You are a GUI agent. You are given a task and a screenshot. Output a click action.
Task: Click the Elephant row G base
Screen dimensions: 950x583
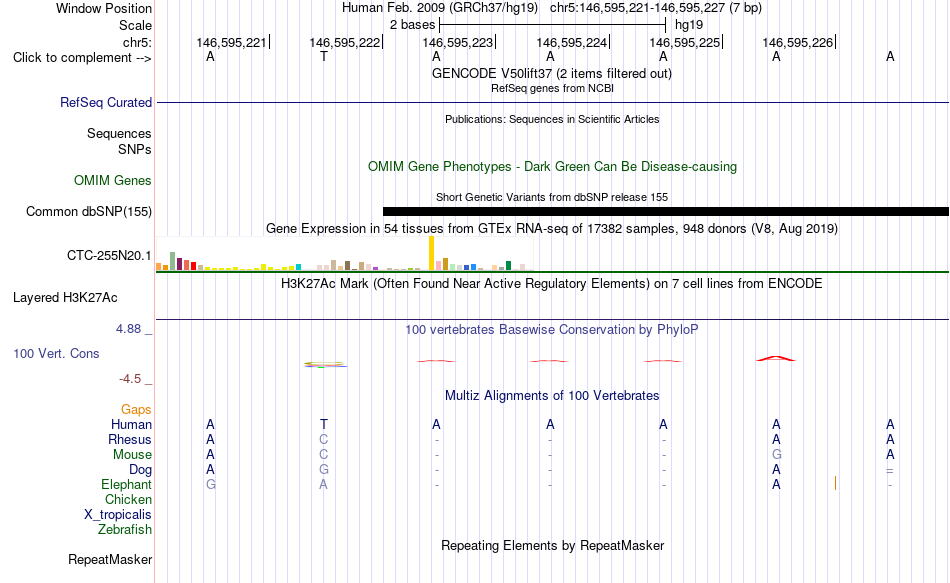210,485
